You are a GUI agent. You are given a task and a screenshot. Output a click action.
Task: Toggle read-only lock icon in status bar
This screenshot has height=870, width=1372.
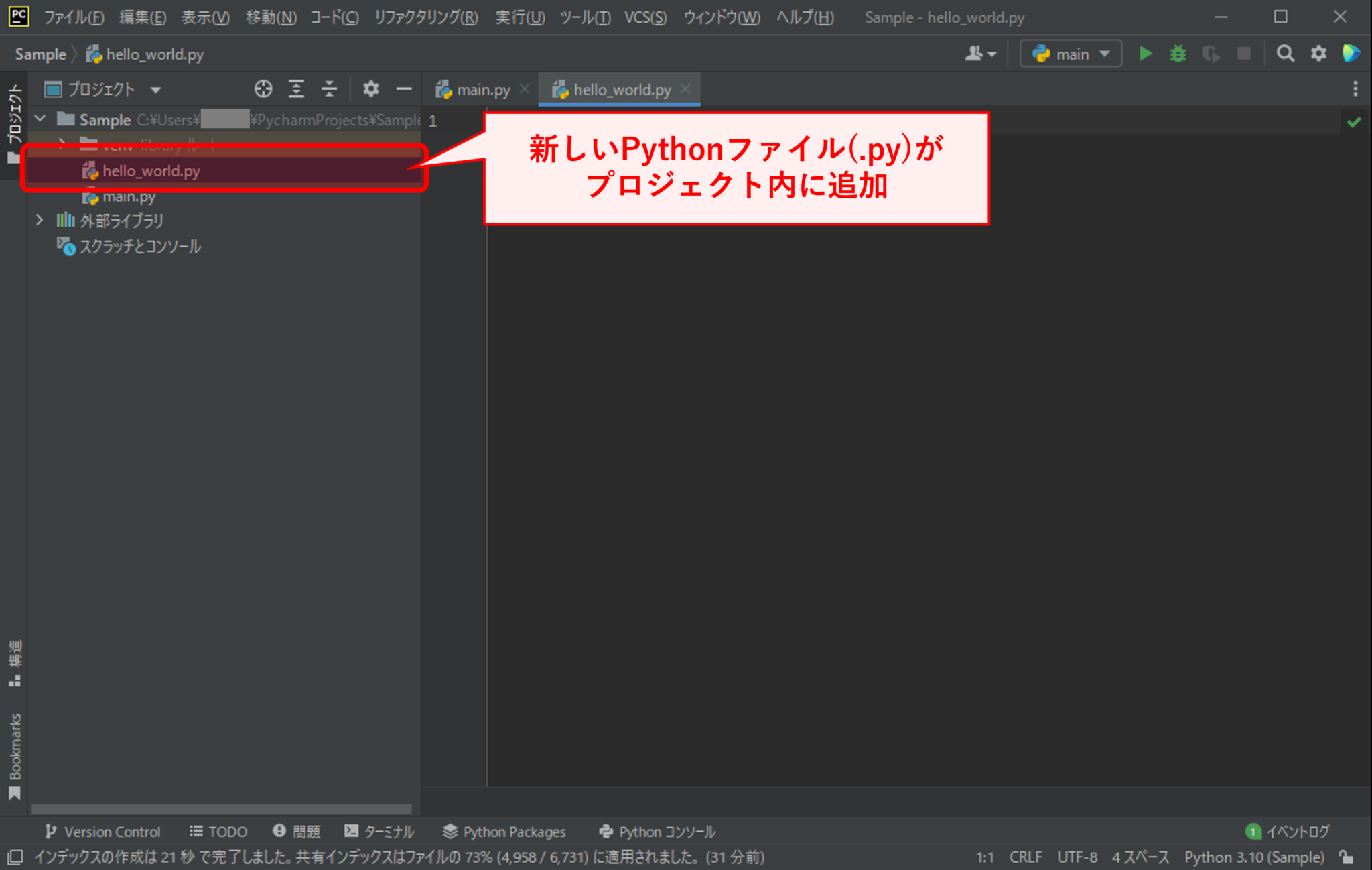click(1347, 857)
